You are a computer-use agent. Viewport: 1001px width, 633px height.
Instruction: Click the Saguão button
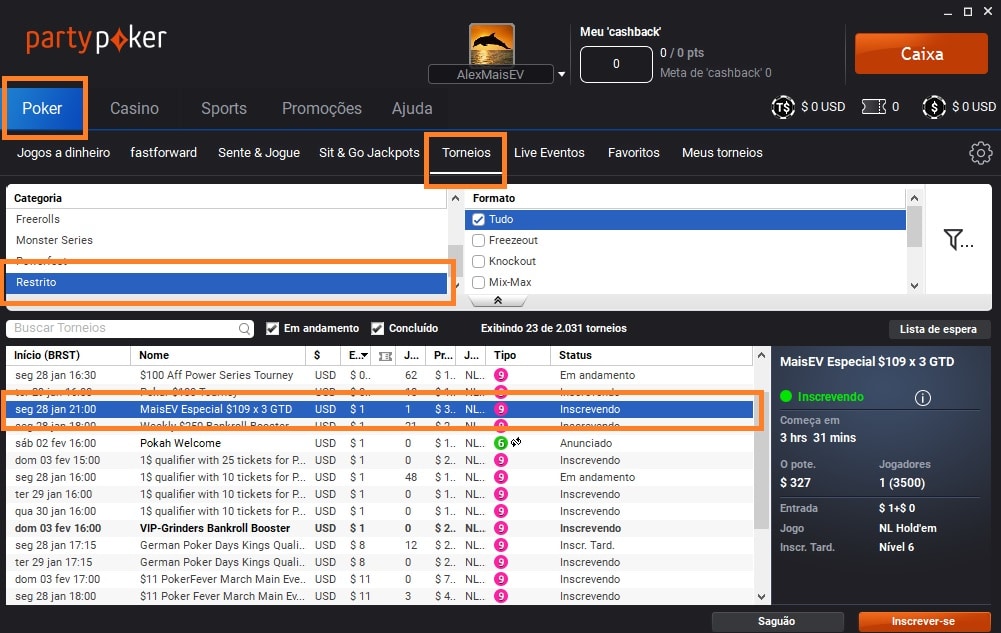777,622
